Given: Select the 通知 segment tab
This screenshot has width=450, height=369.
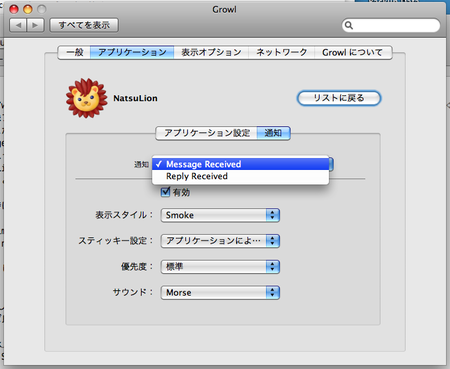Looking at the screenshot, I should [x=273, y=133].
